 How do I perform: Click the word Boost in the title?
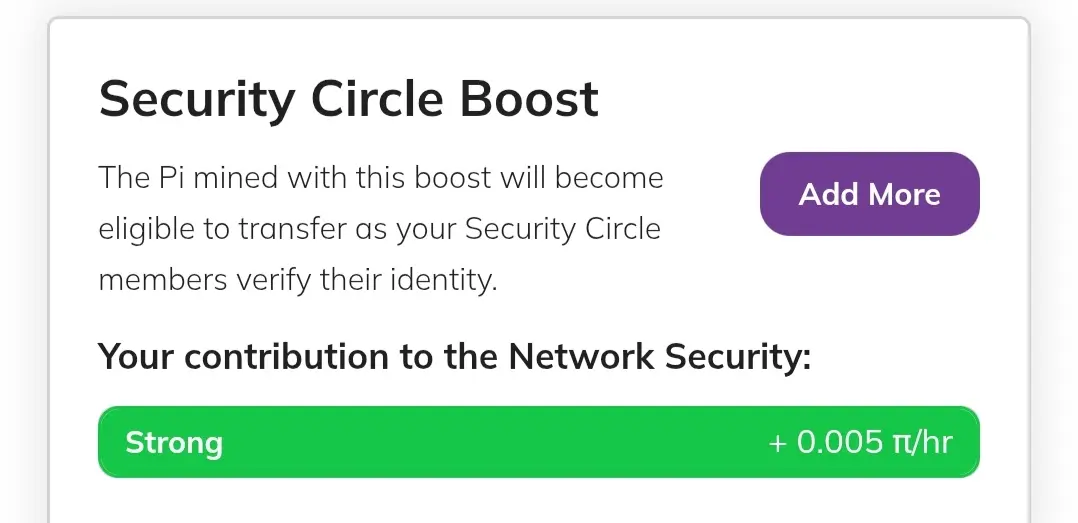(x=529, y=99)
